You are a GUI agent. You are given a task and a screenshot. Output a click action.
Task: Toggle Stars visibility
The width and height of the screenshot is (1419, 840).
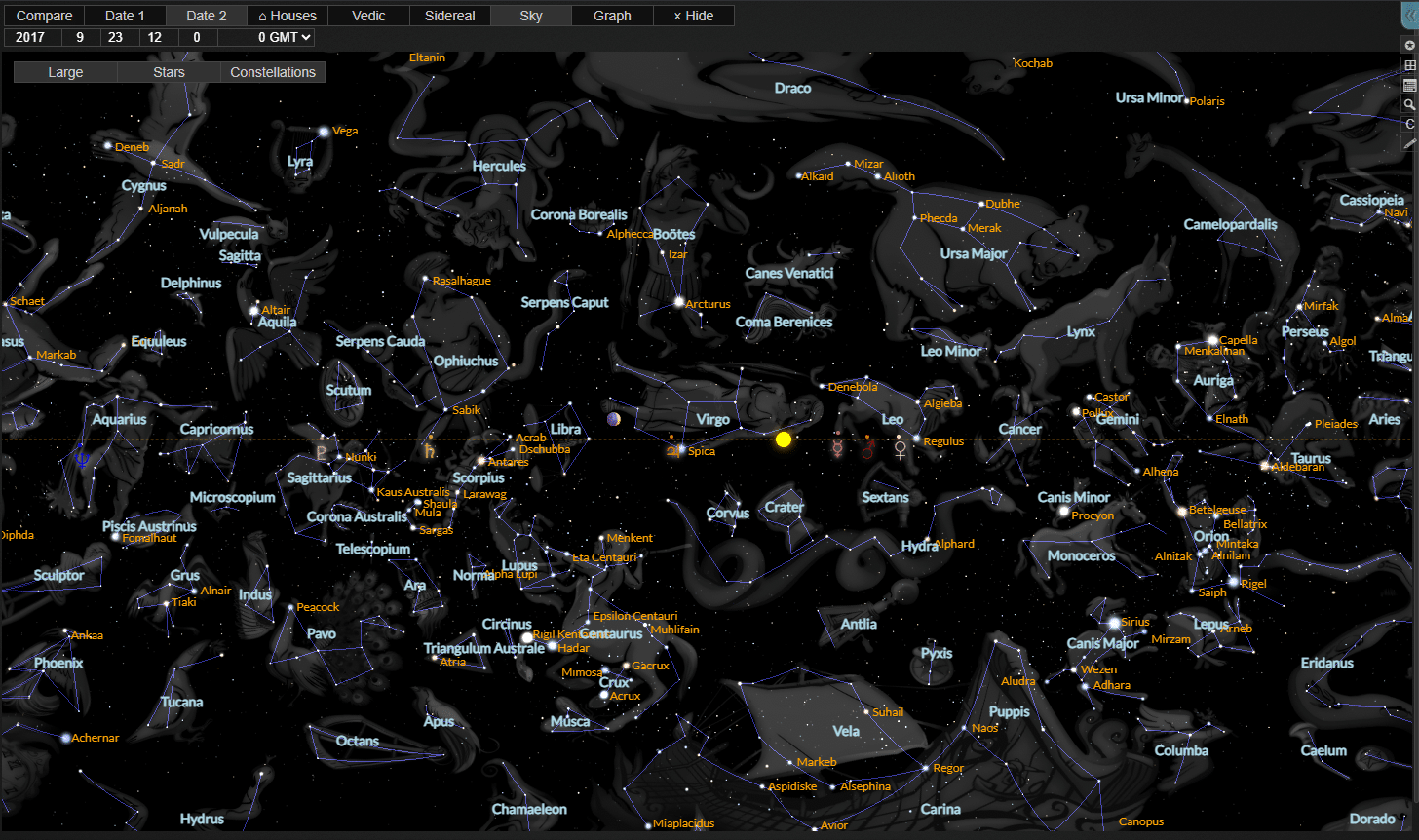click(x=169, y=72)
